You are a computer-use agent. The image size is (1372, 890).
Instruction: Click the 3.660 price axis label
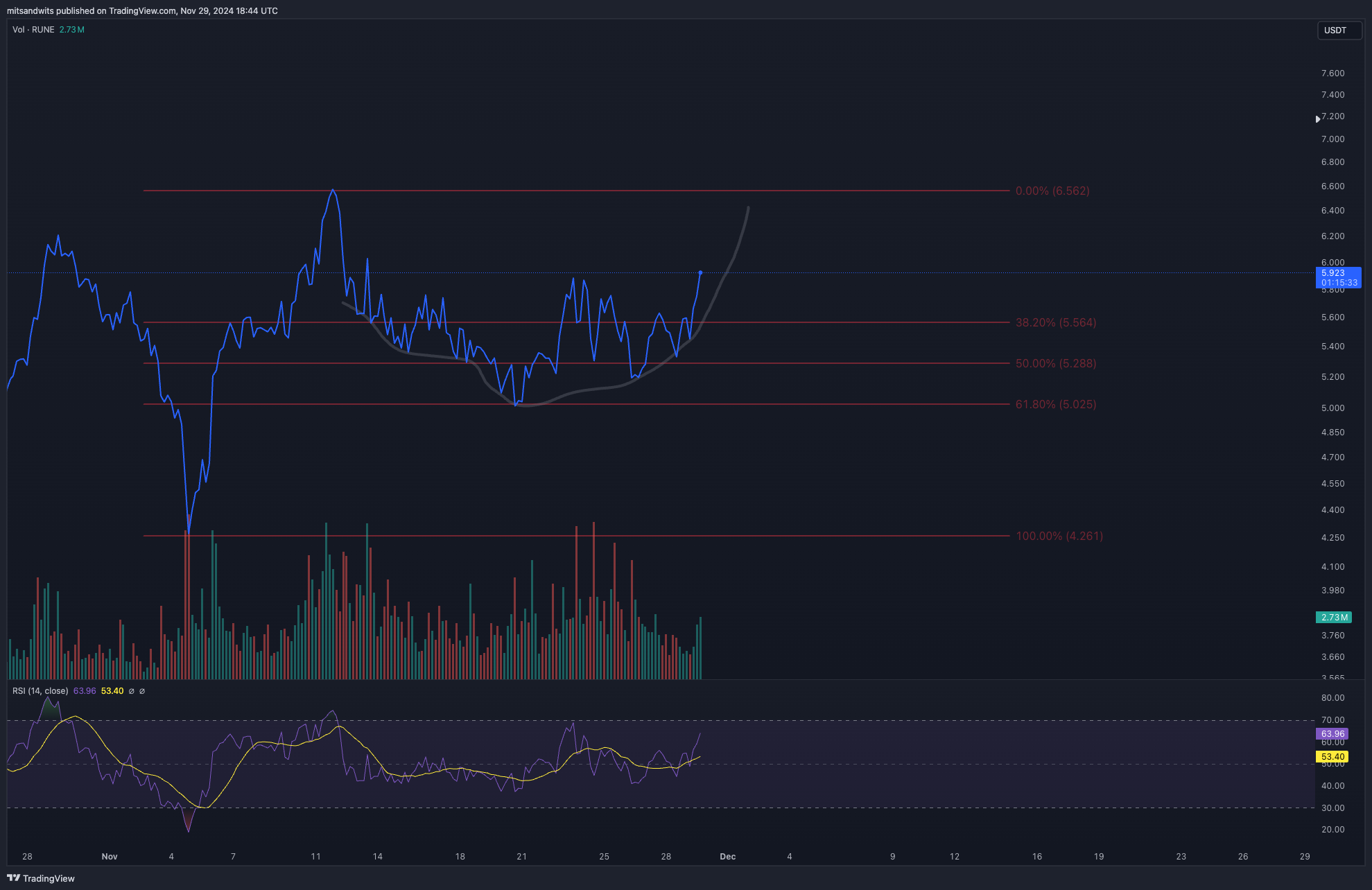(x=1333, y=657)
